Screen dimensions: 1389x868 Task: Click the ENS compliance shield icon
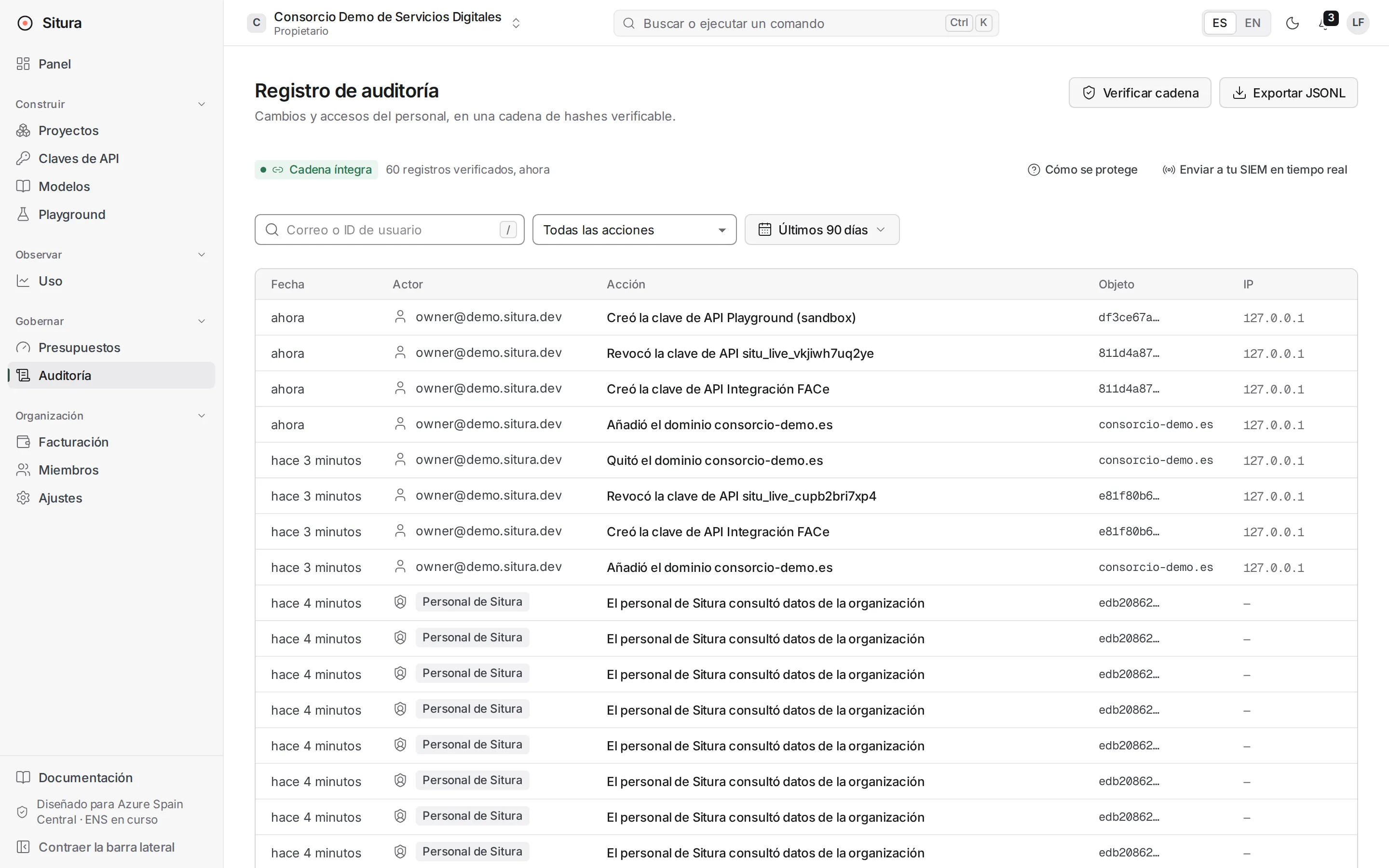click(x=22, y=812)
